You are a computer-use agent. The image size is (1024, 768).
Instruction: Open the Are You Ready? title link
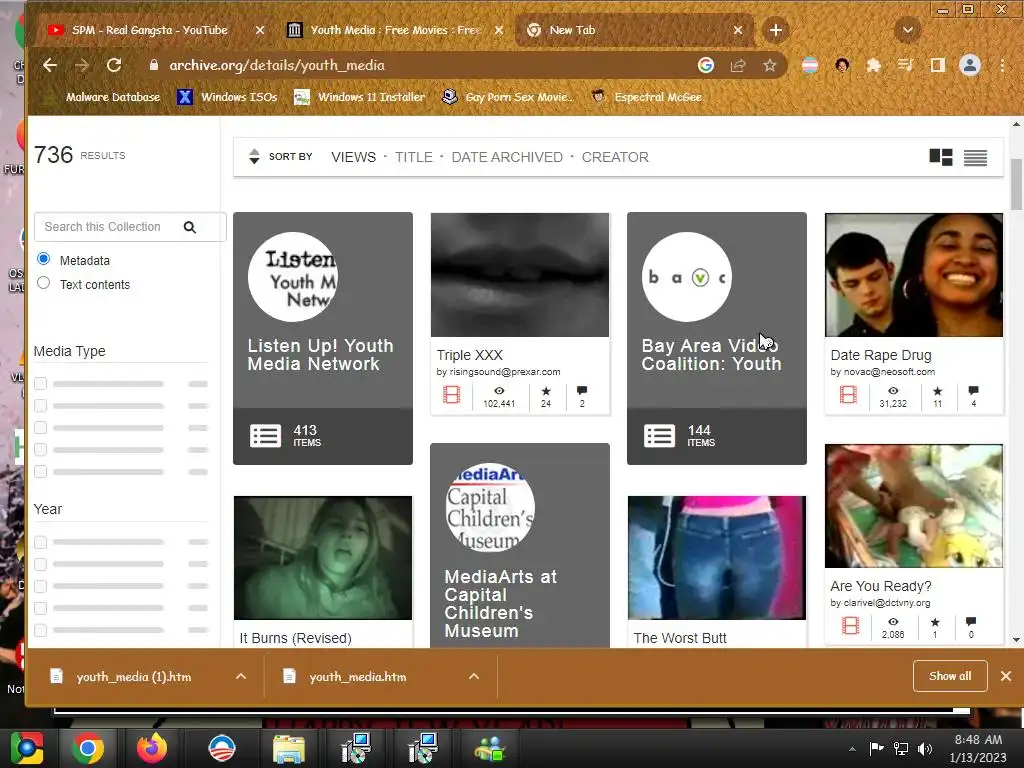pos(880,586)
